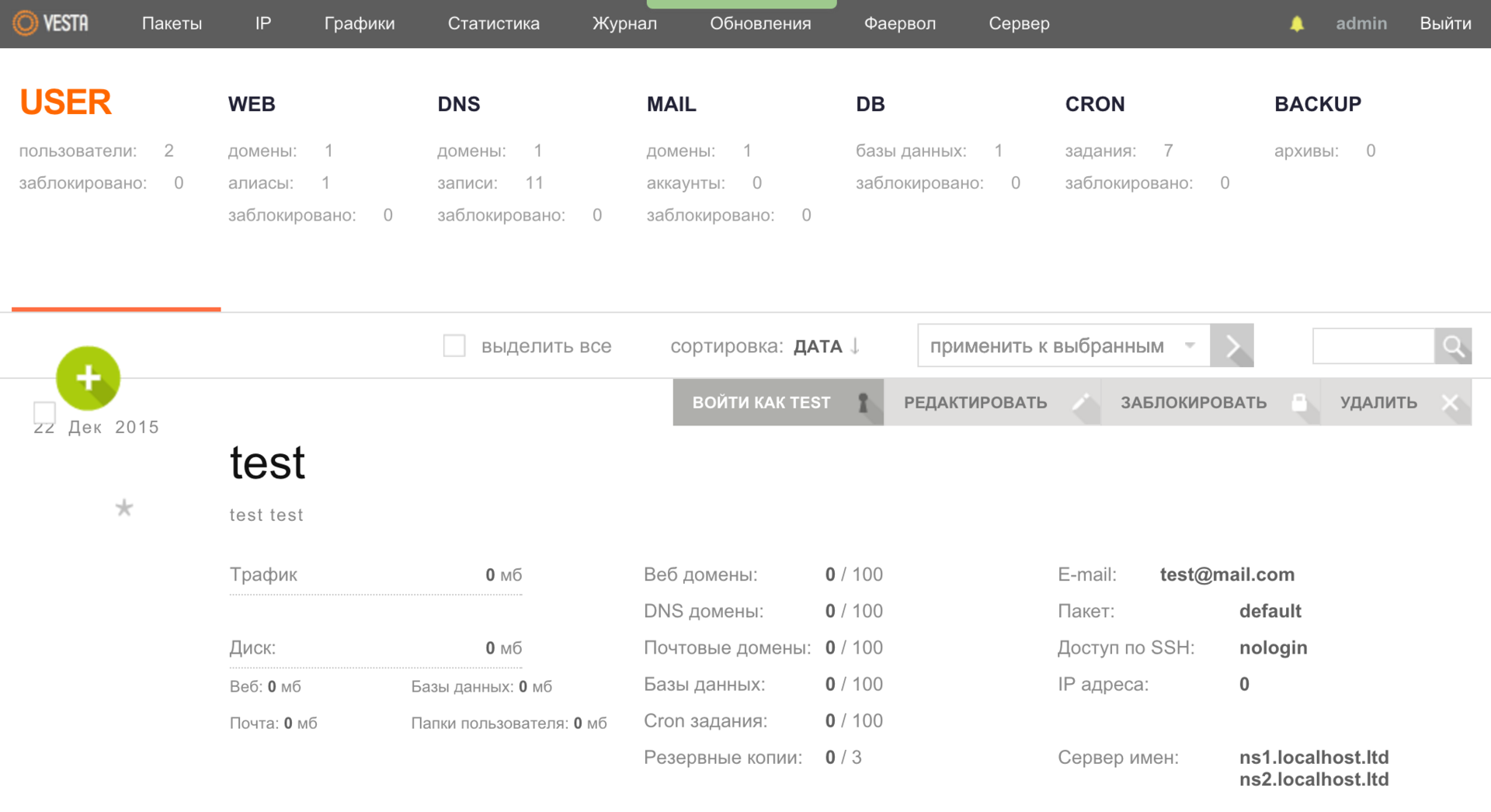Screen dimensions: 1491x812
Task: Click the admin user link
Action: tap(1361, 23)
